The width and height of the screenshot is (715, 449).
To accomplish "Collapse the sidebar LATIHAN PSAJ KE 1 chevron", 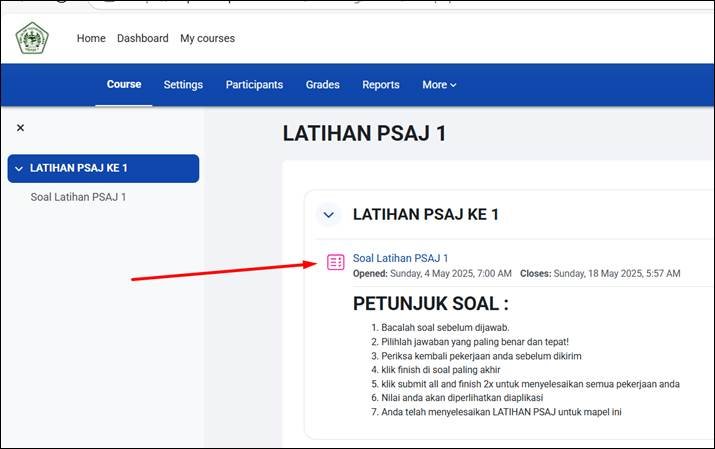I will point(19,168).
